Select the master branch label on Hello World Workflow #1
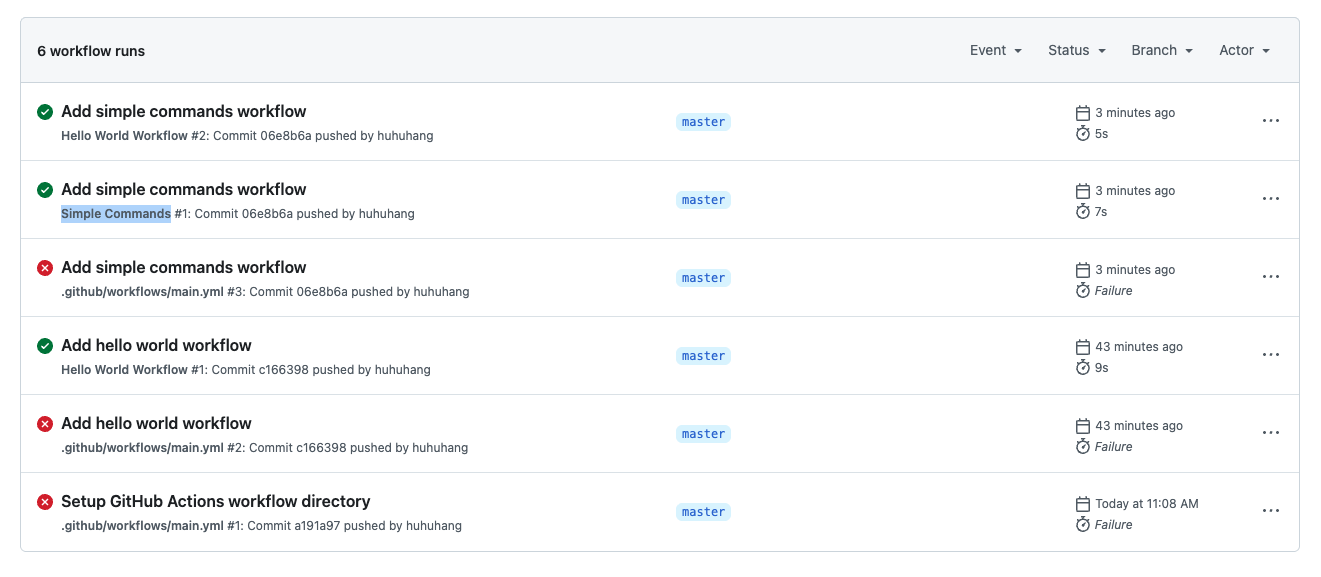This screenshot has height=577, width=1321. (x=703, y=355)
